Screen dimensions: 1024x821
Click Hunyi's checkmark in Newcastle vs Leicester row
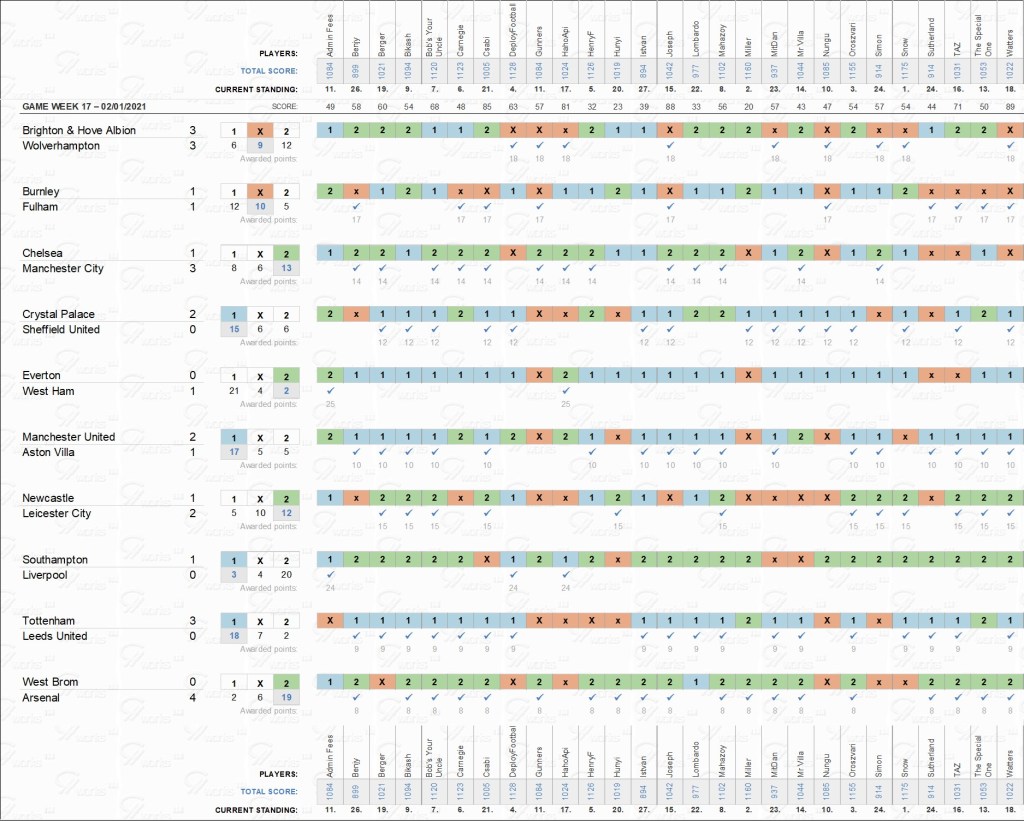(x=617, y=513)
